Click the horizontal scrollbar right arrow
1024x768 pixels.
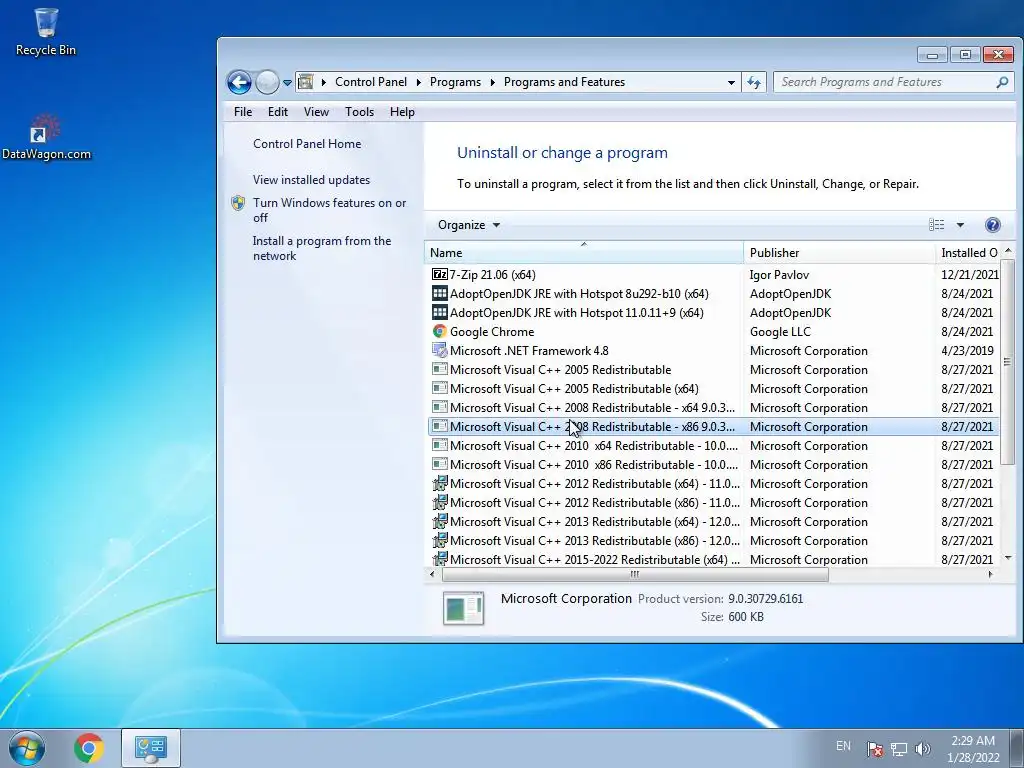click(991, 575)
